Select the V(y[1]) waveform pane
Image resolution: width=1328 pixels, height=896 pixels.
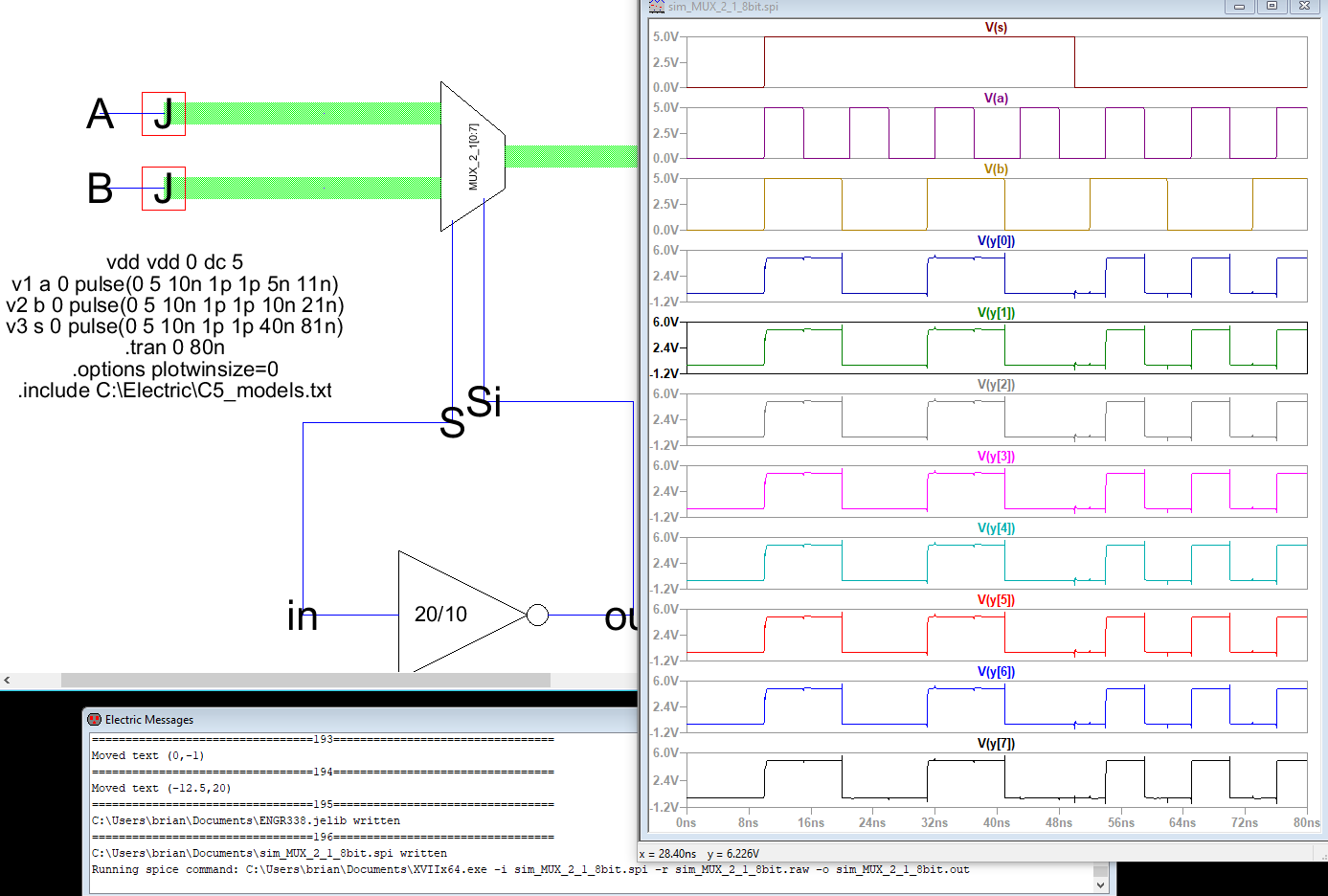pos(996,348)
